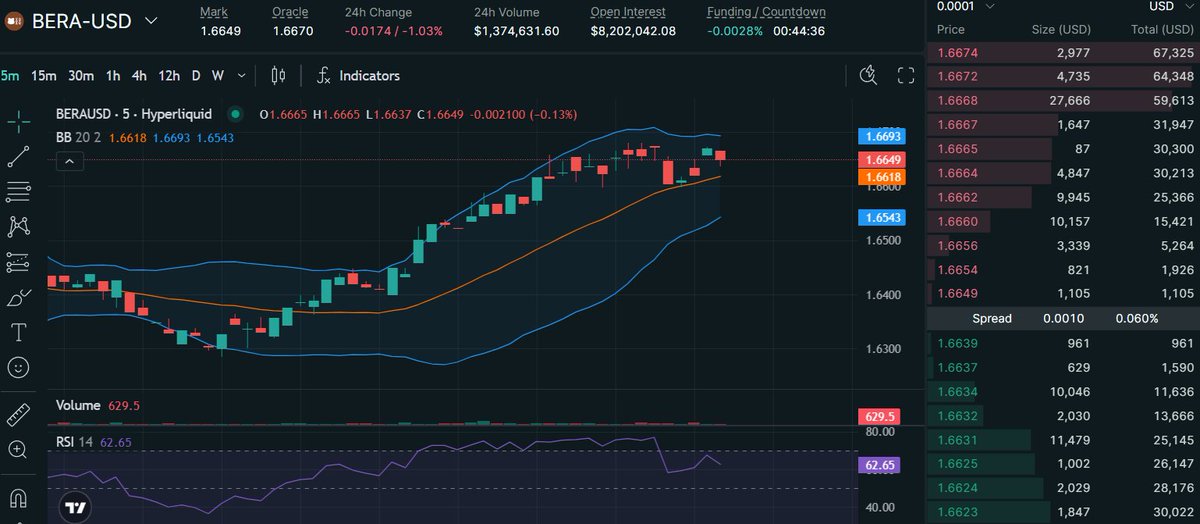This screenshot has height=524, width=1200.
Task: Select the 1.6674 ask price row
Action: [1063, 52]
